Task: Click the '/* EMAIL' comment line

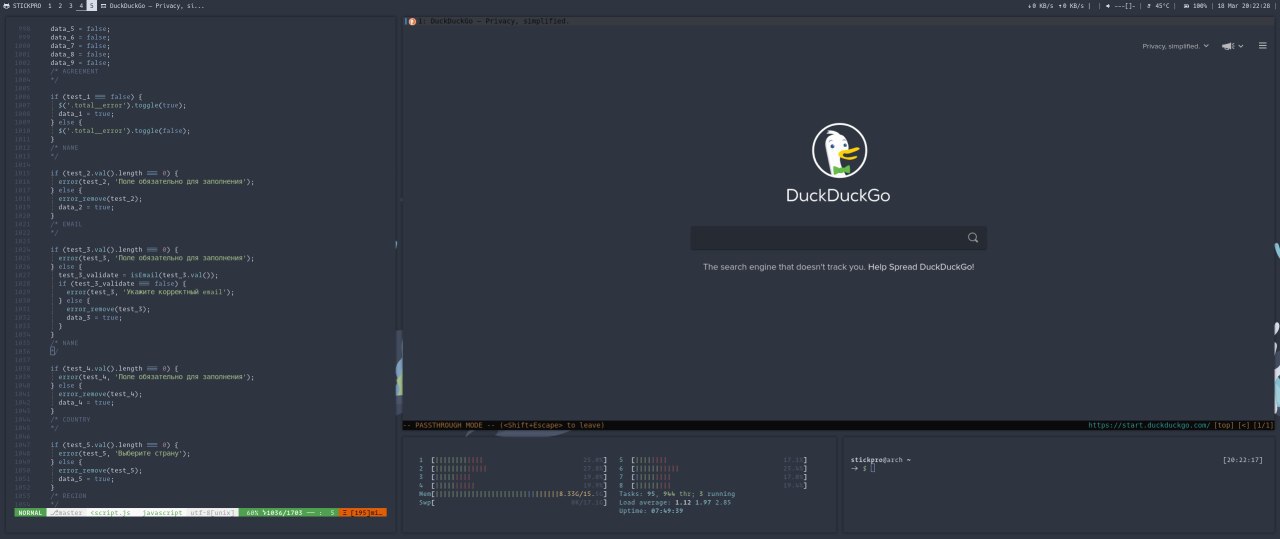Action: coord(66,224)
